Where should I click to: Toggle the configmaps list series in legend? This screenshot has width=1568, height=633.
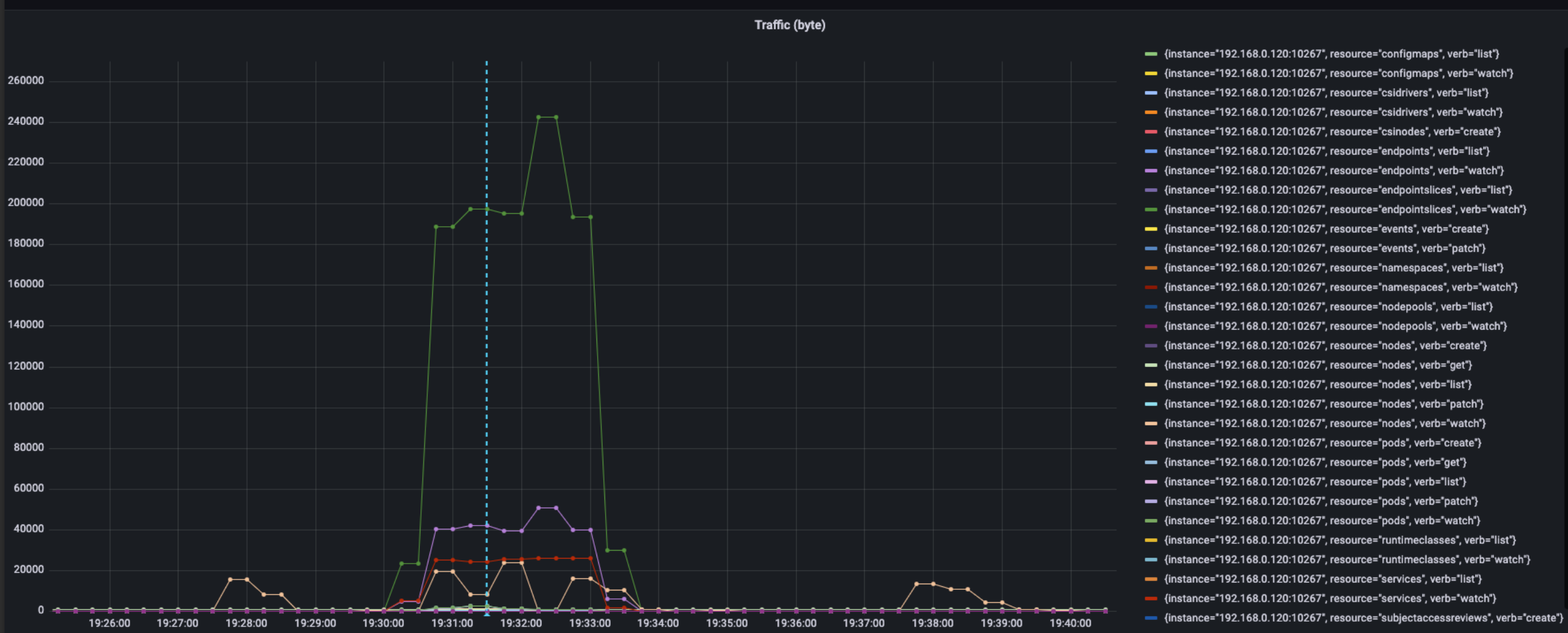[x=1331, y=53]
